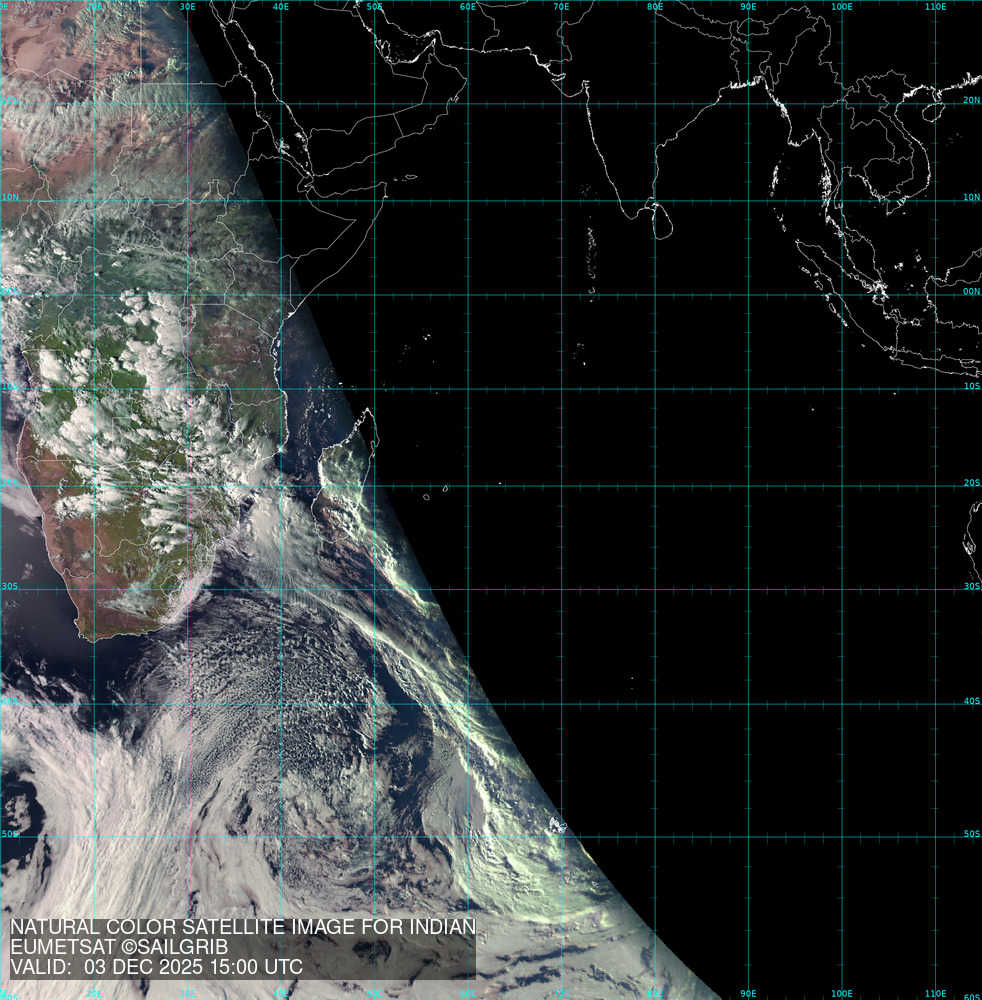Click the EUMETSAT ©SAILGRIB credit text
This screenshot has height=1000, width=982.
[119, 947]
